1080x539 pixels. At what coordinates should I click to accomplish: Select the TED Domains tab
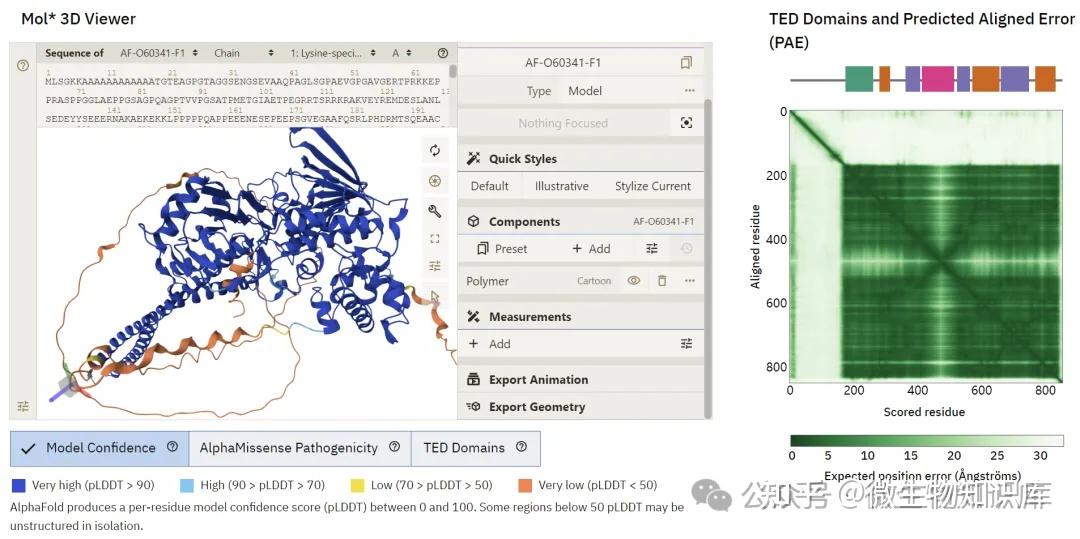pyautogui.click(x=475, y=448)
